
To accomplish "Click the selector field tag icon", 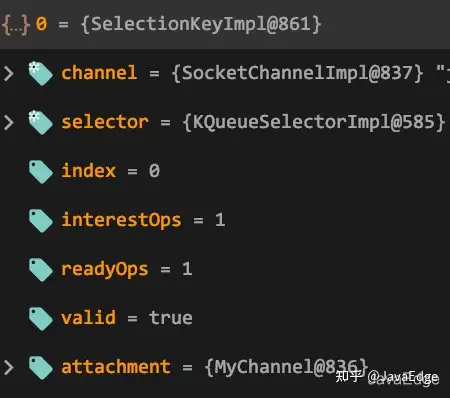I will pyautogui.click(x=40, y=122).
